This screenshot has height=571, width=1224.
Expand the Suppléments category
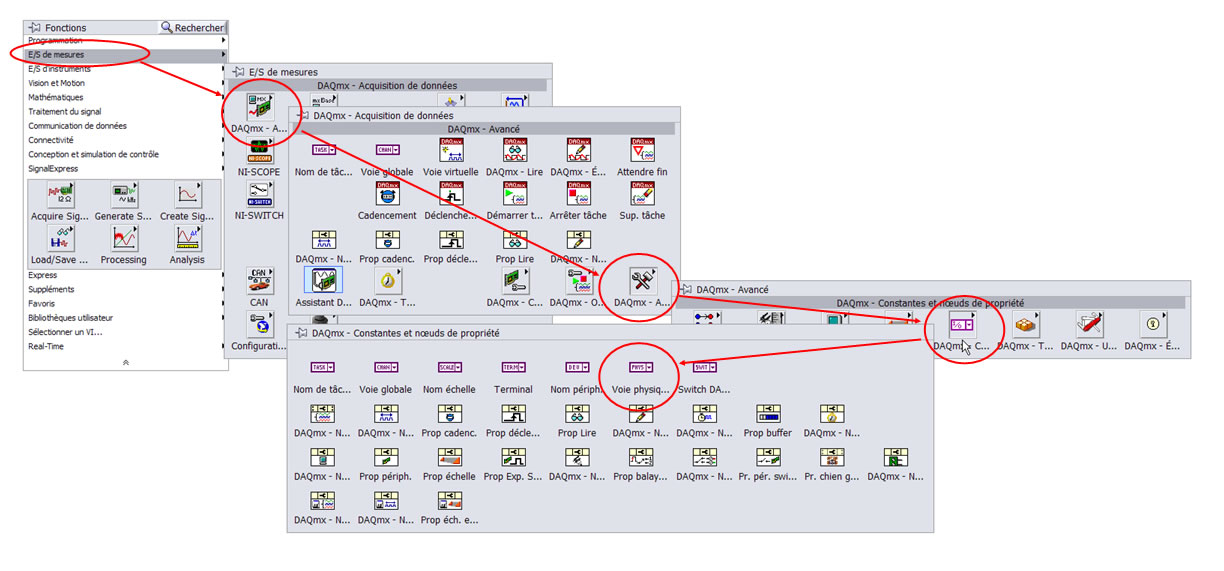[126, 289]
